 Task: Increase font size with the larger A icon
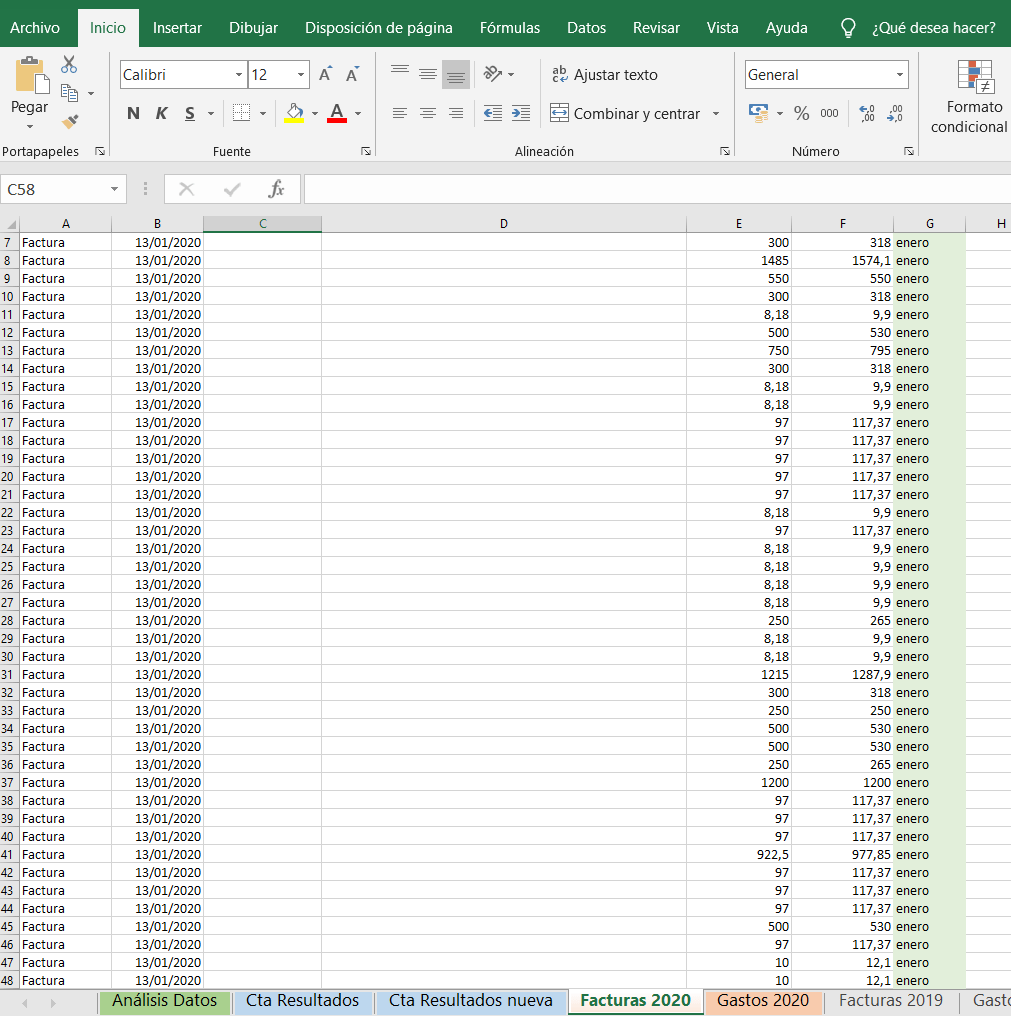point(326,75)
